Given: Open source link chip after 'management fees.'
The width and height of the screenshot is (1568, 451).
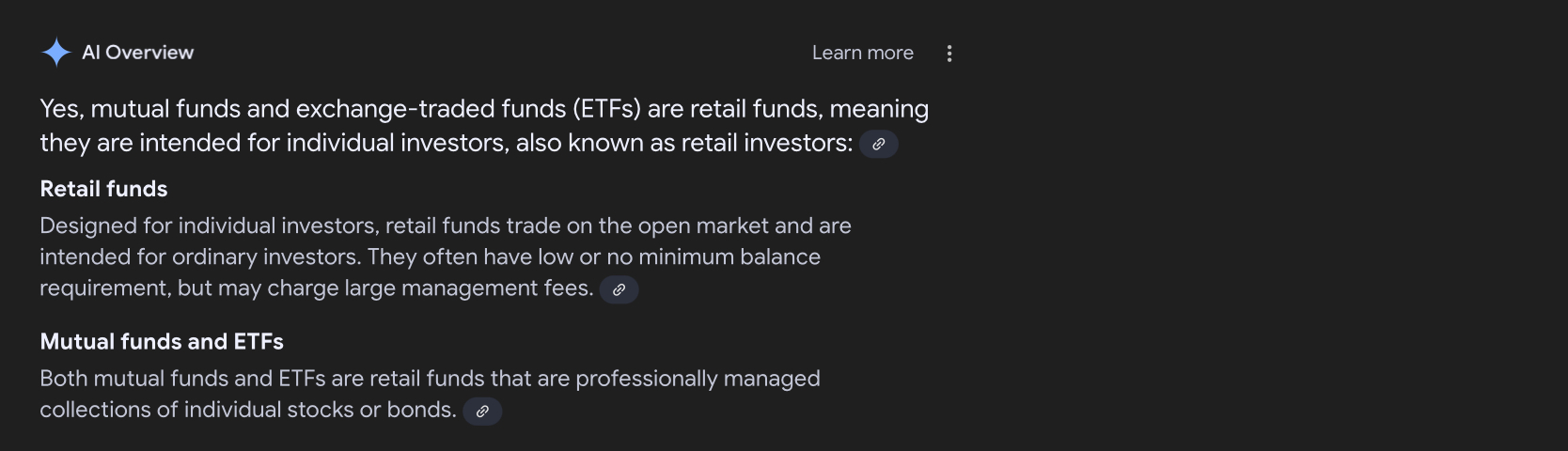Looking at the screenshot, I should point(619,290).
